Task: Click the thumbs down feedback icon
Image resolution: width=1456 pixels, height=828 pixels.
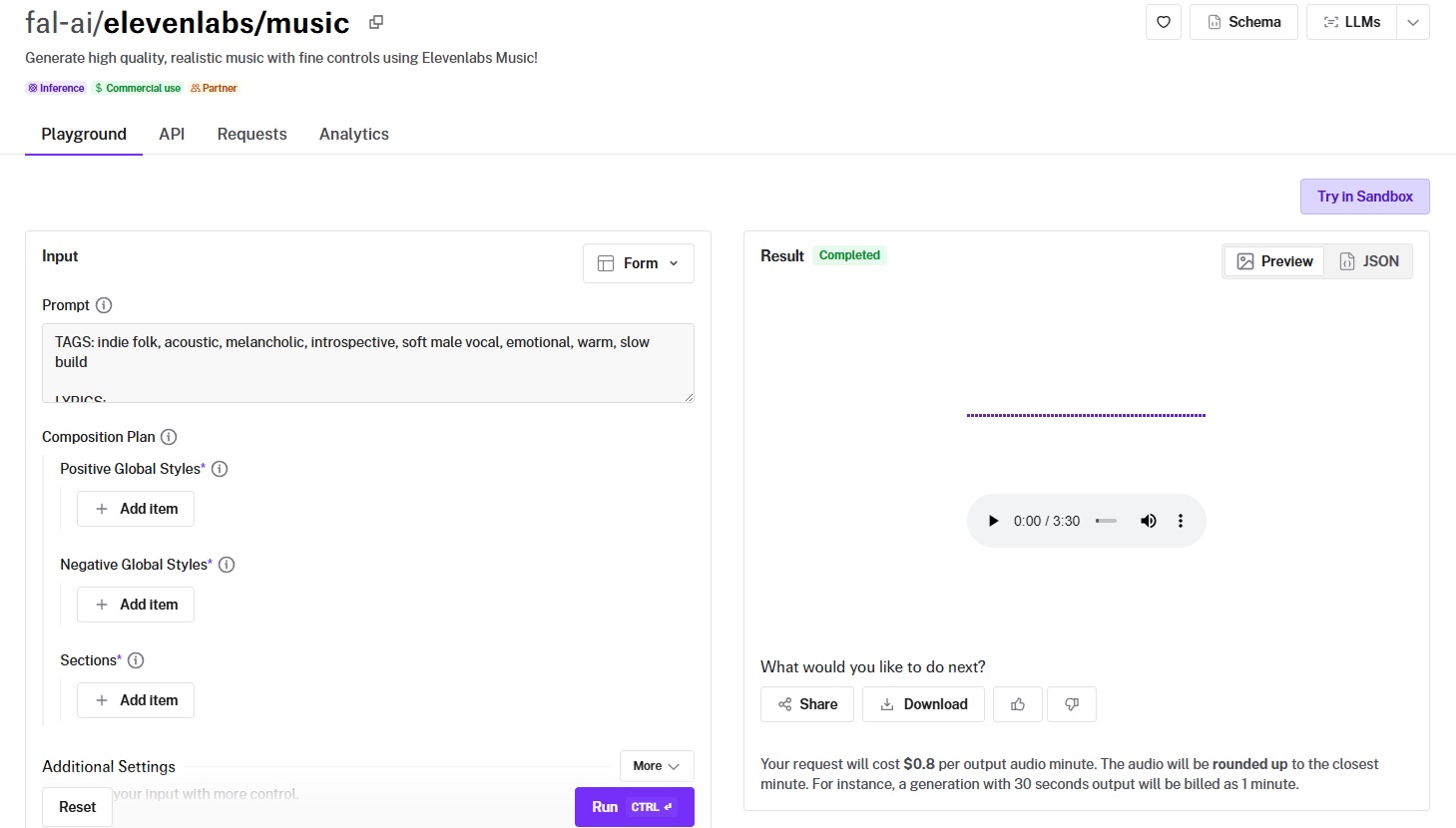Action: 1072,704
